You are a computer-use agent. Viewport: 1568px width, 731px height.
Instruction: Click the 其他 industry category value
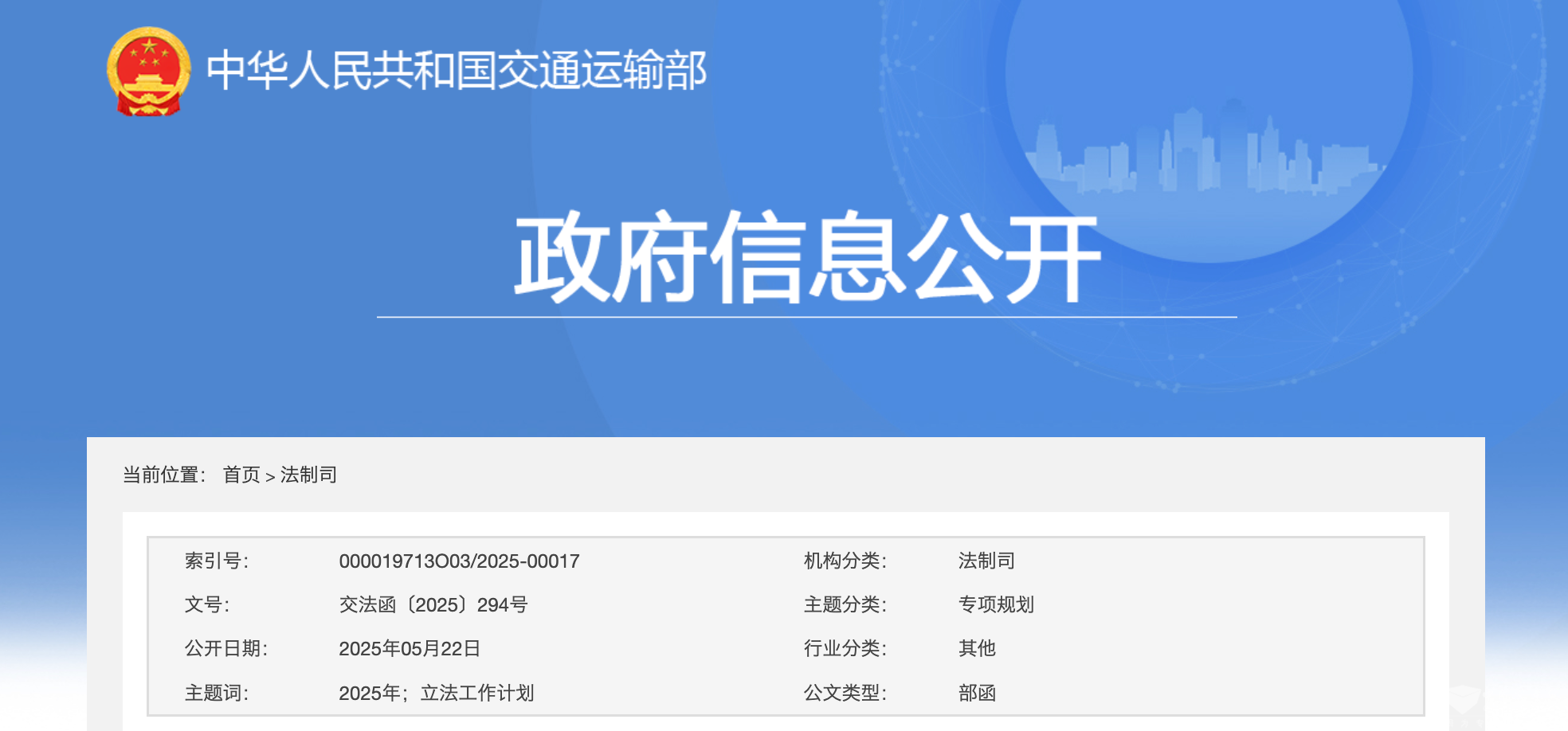tap(977, 649)
